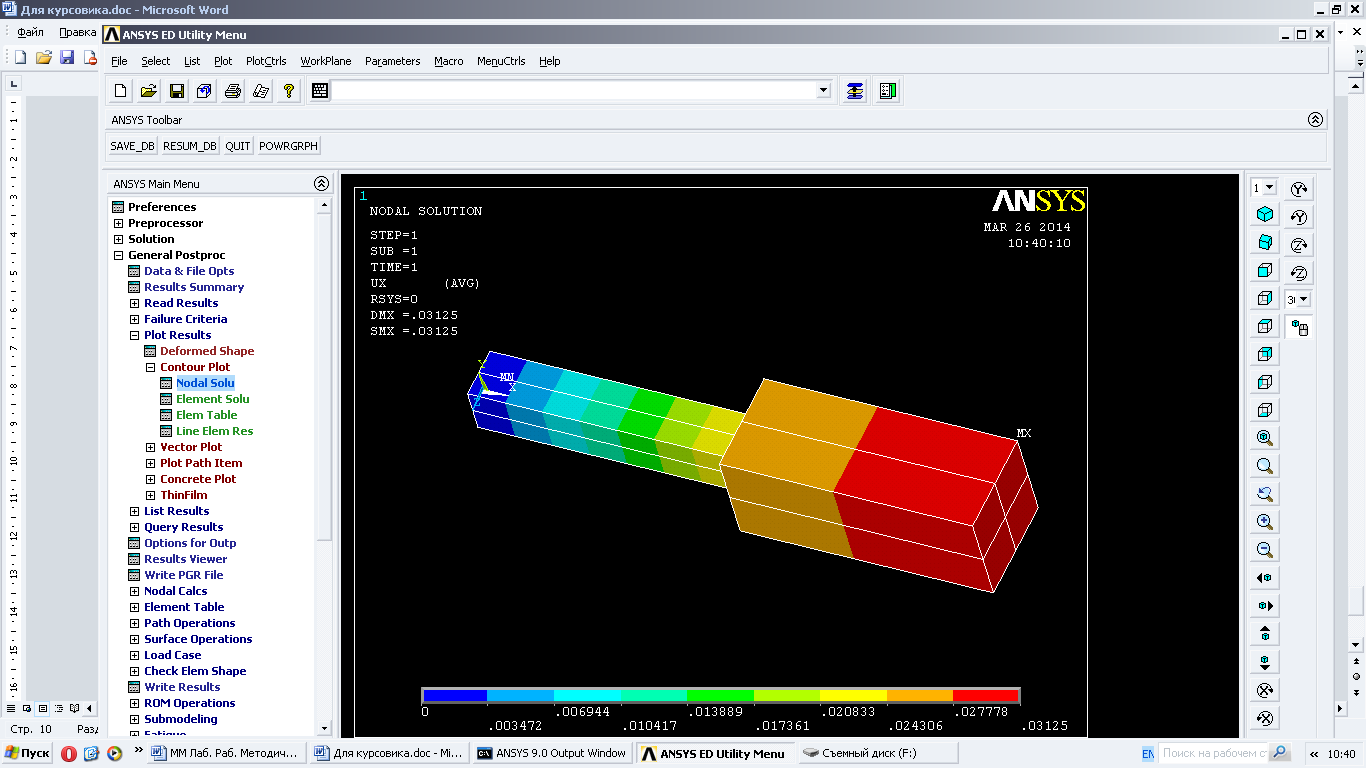Screen dimensions: 1366x768
Task: Open the Пуск start menu
Action: click(27, 753)
